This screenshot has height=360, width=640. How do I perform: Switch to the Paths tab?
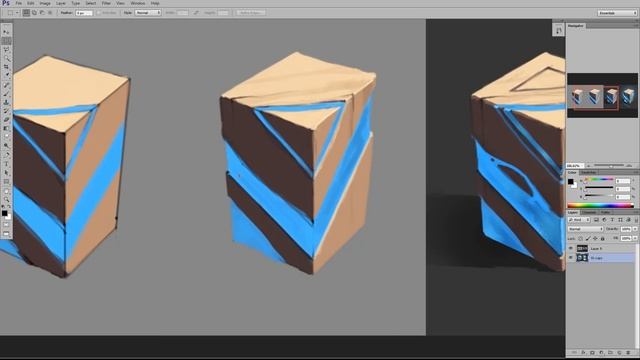(x=606, y=212)
